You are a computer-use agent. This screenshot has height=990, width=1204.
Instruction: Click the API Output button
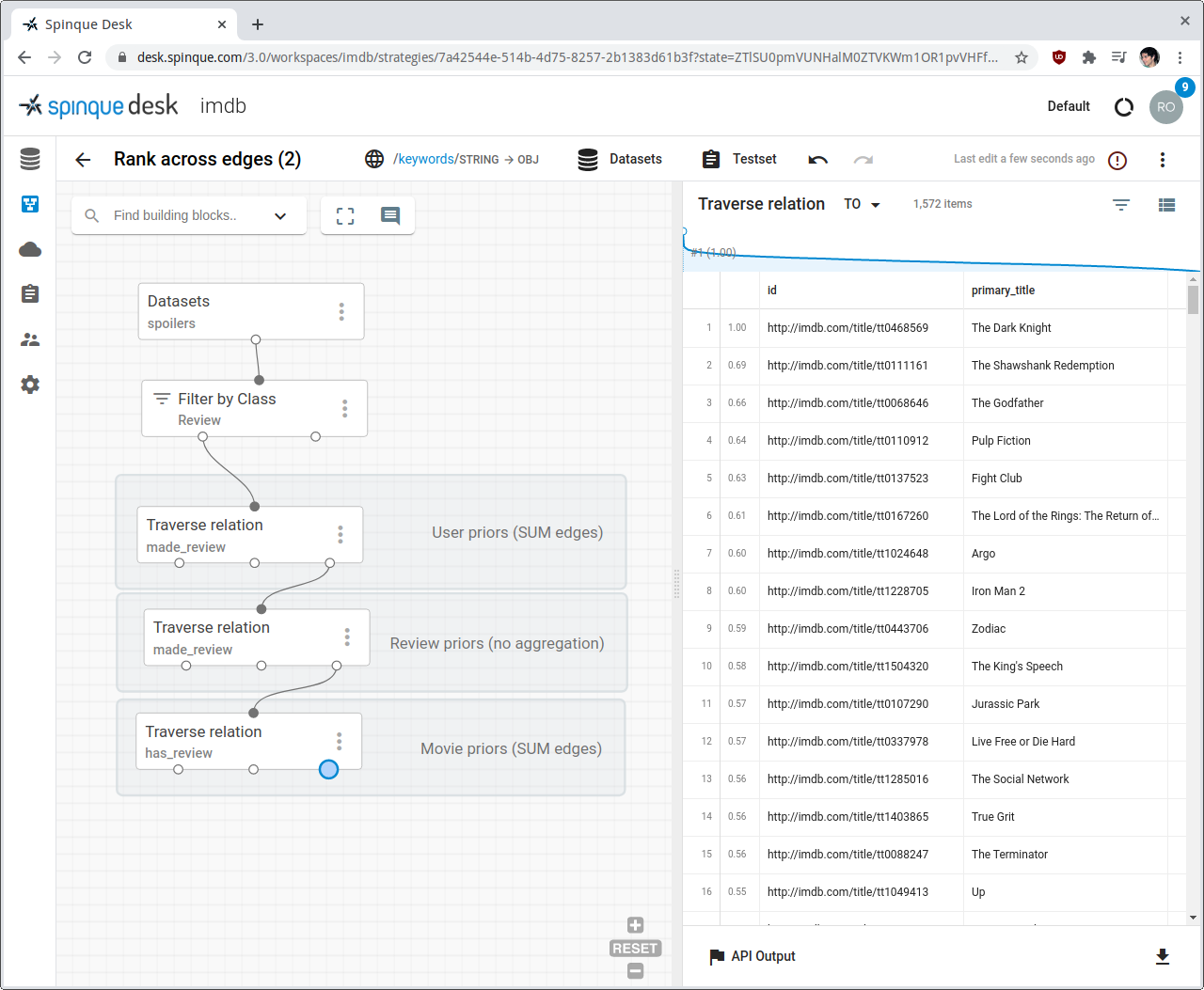pyautogui.click(x=752, y=956)
